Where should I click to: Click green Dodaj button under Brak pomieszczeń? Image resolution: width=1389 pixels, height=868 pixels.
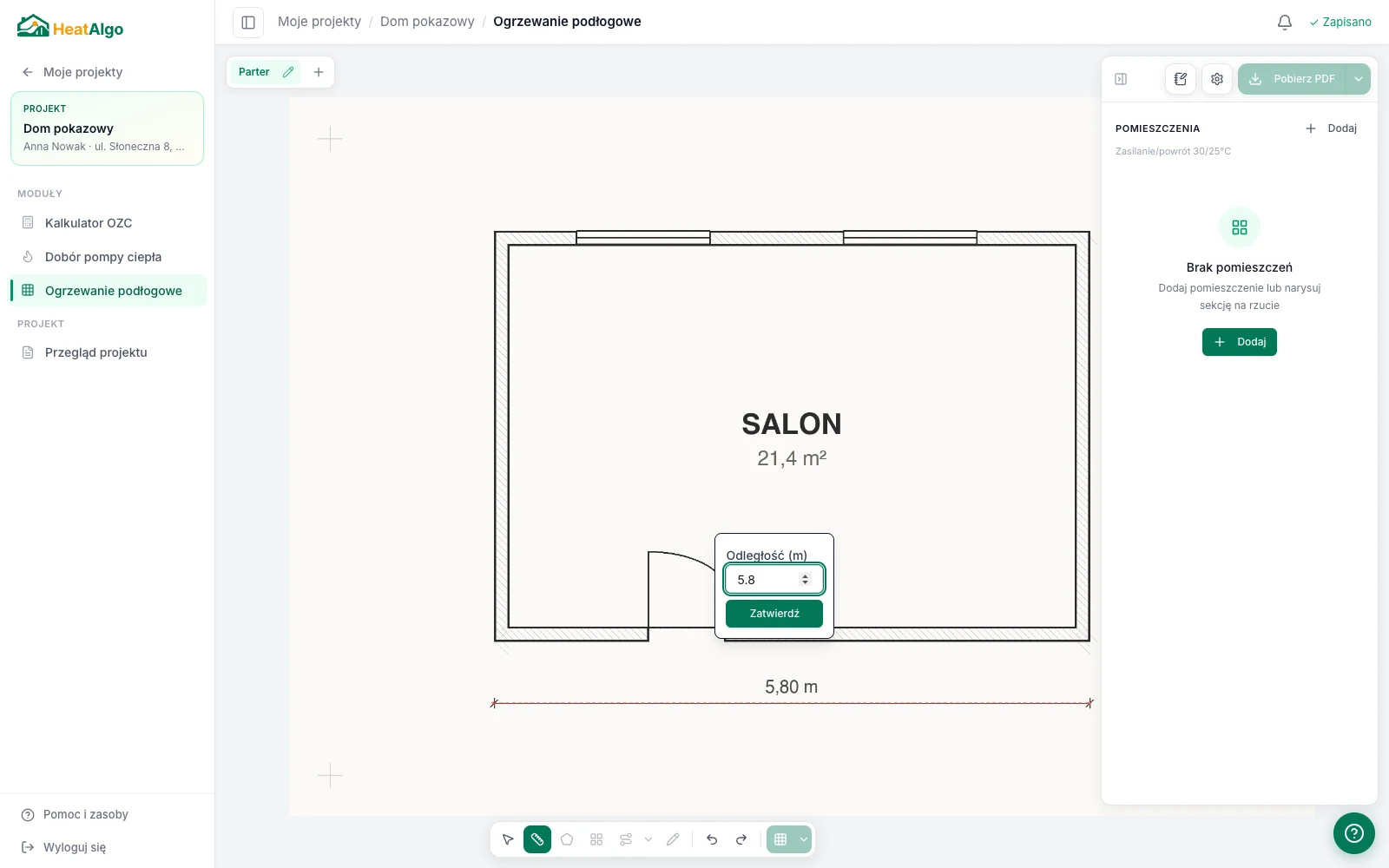click(x=1240, y=342)
